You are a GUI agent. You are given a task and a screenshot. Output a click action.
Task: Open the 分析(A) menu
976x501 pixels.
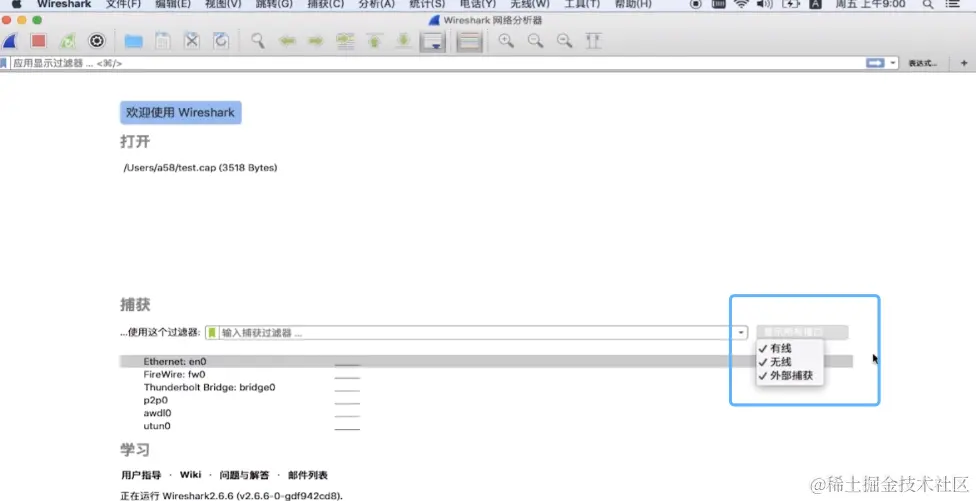coord(377,4)
